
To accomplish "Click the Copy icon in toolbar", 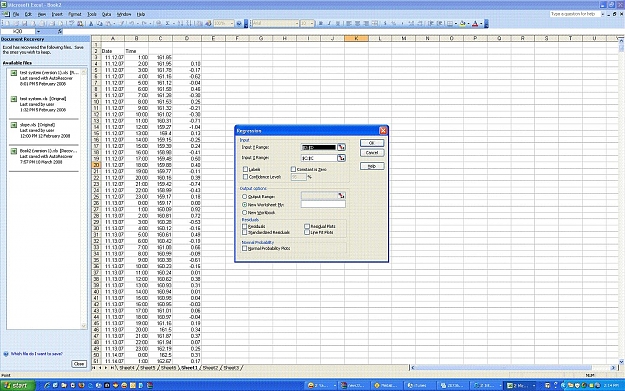I will point(100,23).
